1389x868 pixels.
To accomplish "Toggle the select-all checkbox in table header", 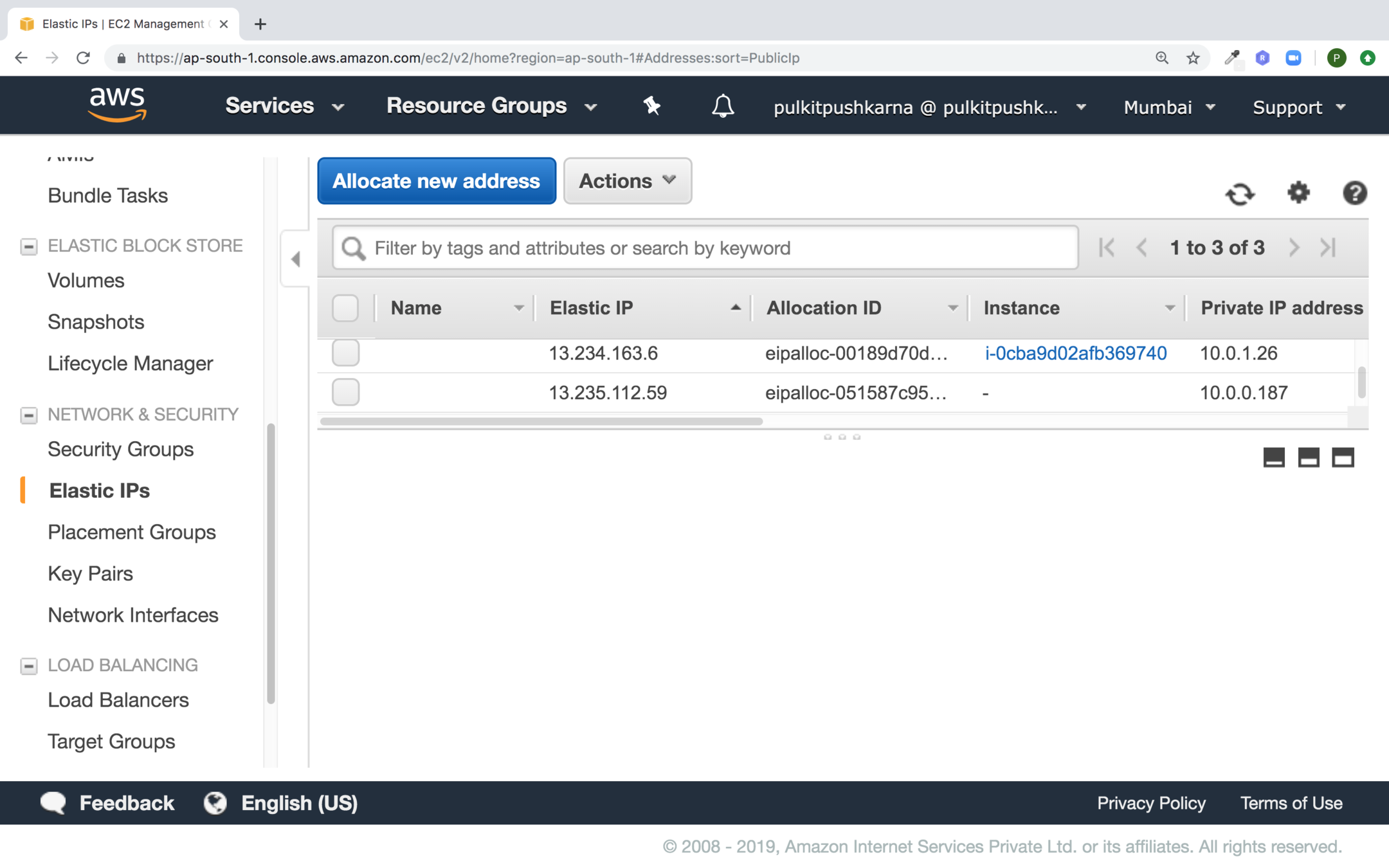I will (x=345, y=308).
